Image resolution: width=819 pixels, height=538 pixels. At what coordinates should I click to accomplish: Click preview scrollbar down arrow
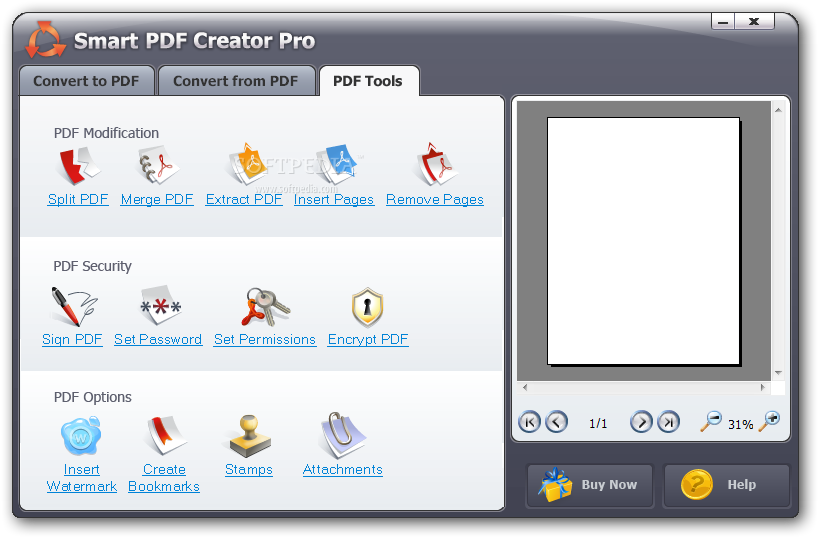tap(778, 373)
